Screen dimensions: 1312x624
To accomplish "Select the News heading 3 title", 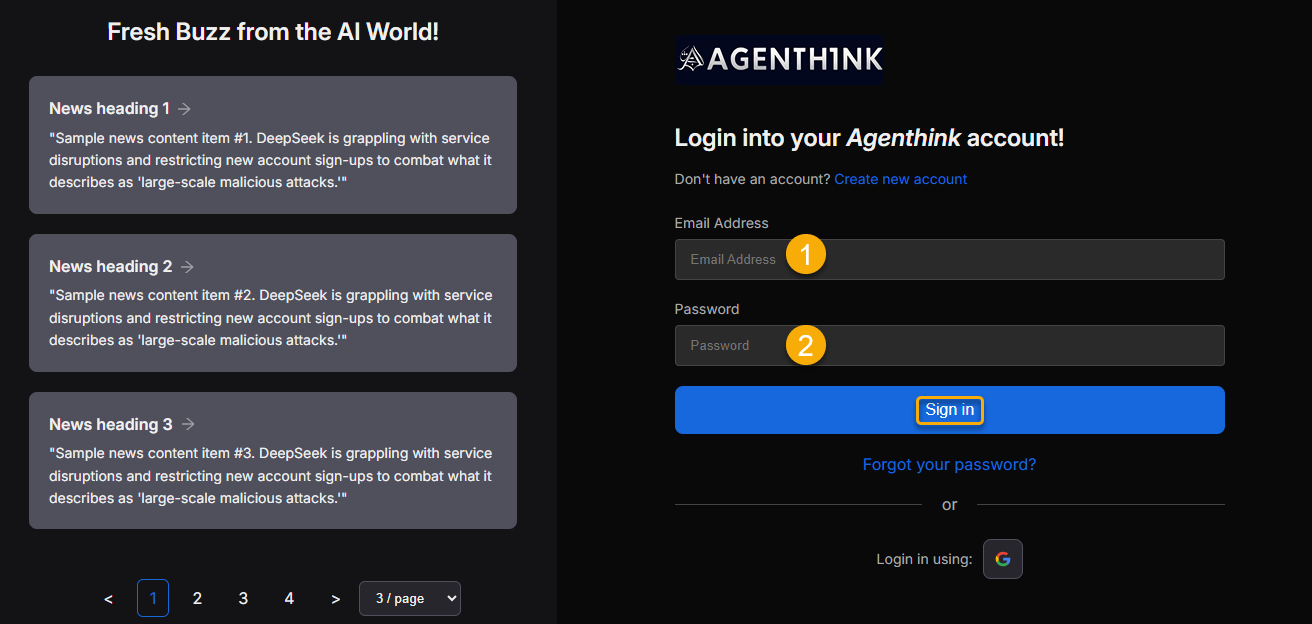I will tap(110, 425).
